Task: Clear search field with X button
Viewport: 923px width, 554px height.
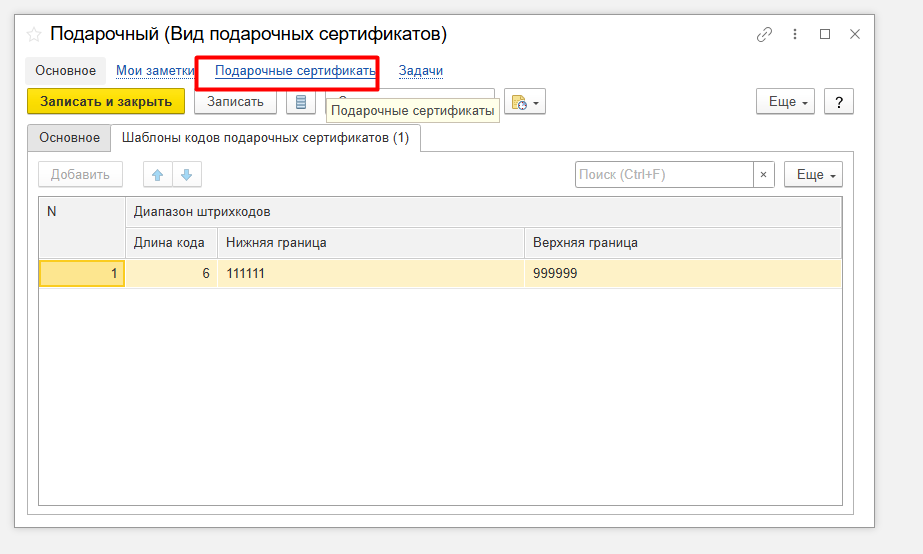Action: pos(764,175)
